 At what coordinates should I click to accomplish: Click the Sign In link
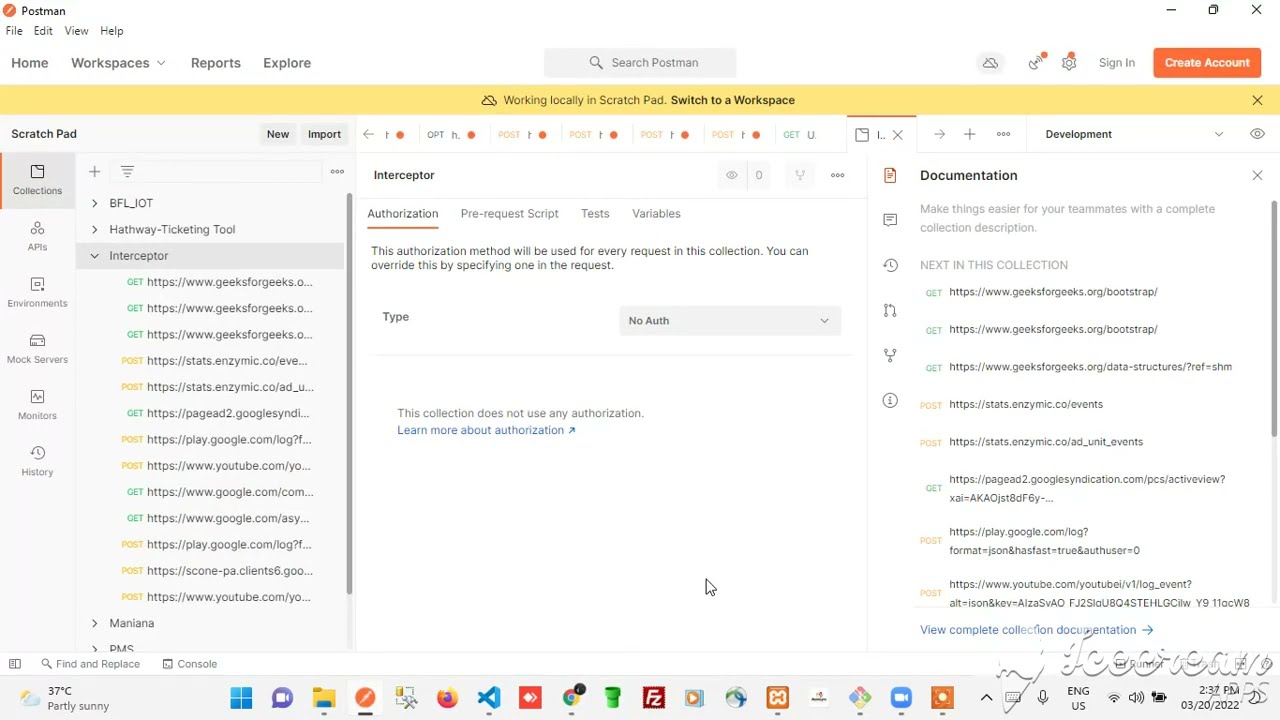(1117, 63)
